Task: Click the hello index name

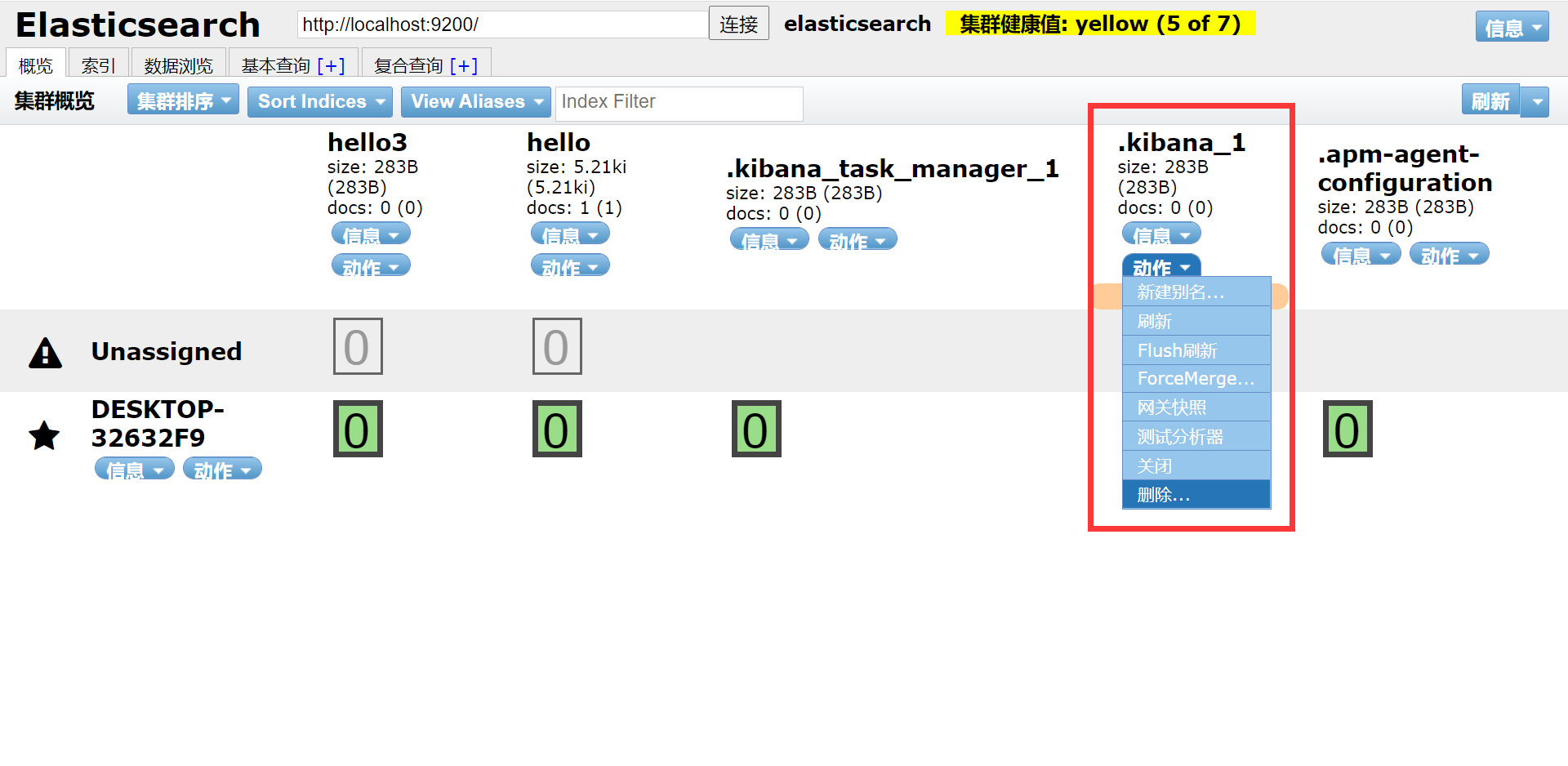Action: (559, 142)
